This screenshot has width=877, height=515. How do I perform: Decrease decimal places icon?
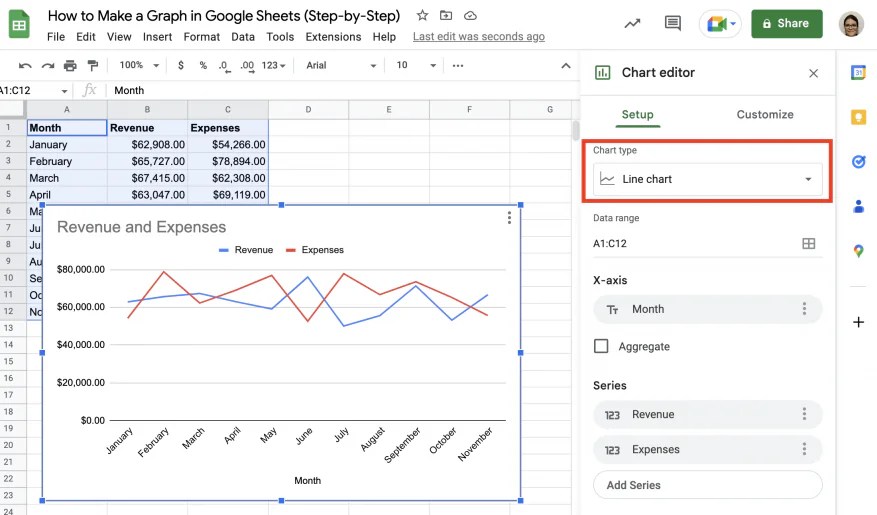tap(224, 66)
